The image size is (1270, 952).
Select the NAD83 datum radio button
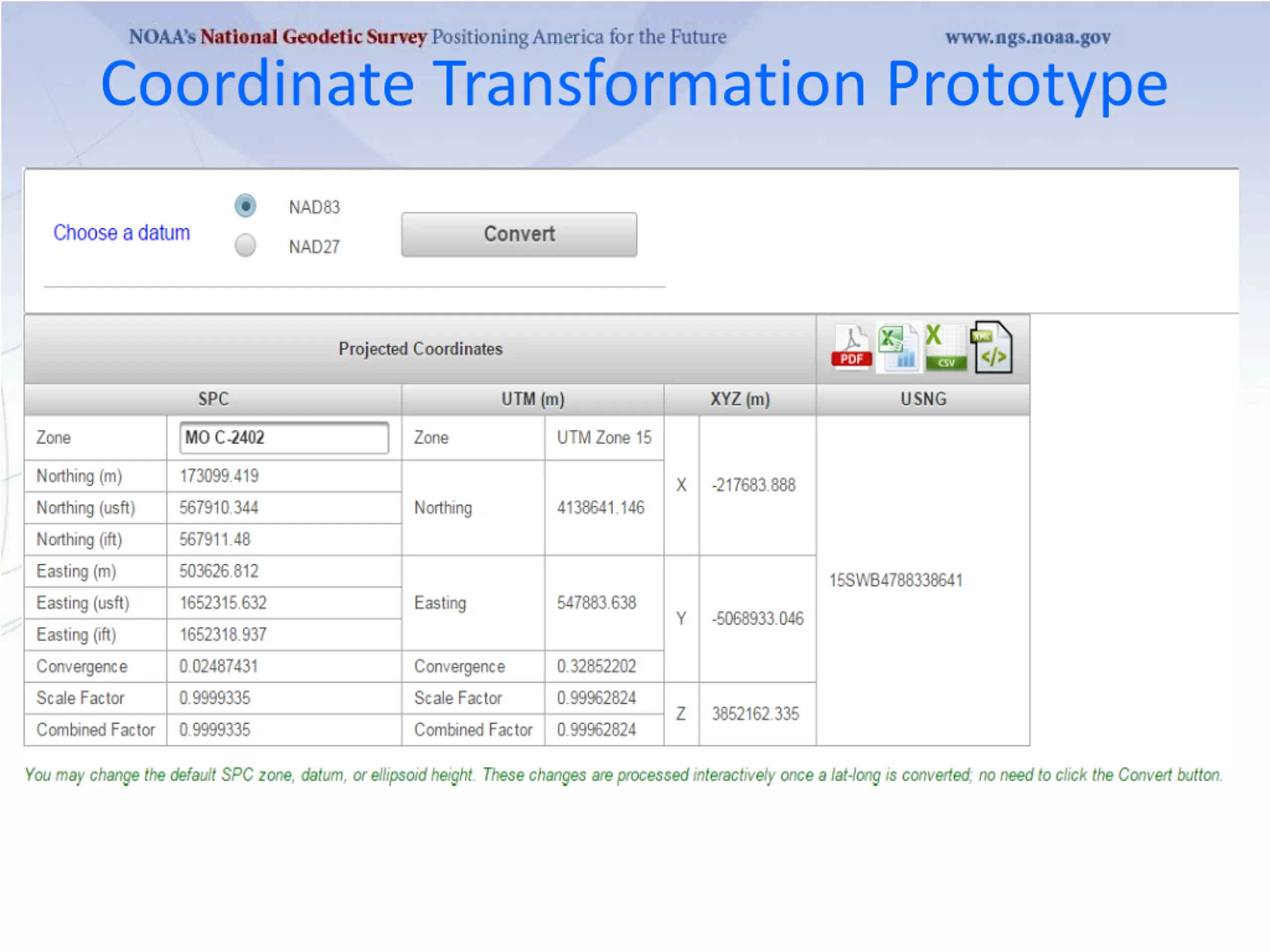[245, 206]
